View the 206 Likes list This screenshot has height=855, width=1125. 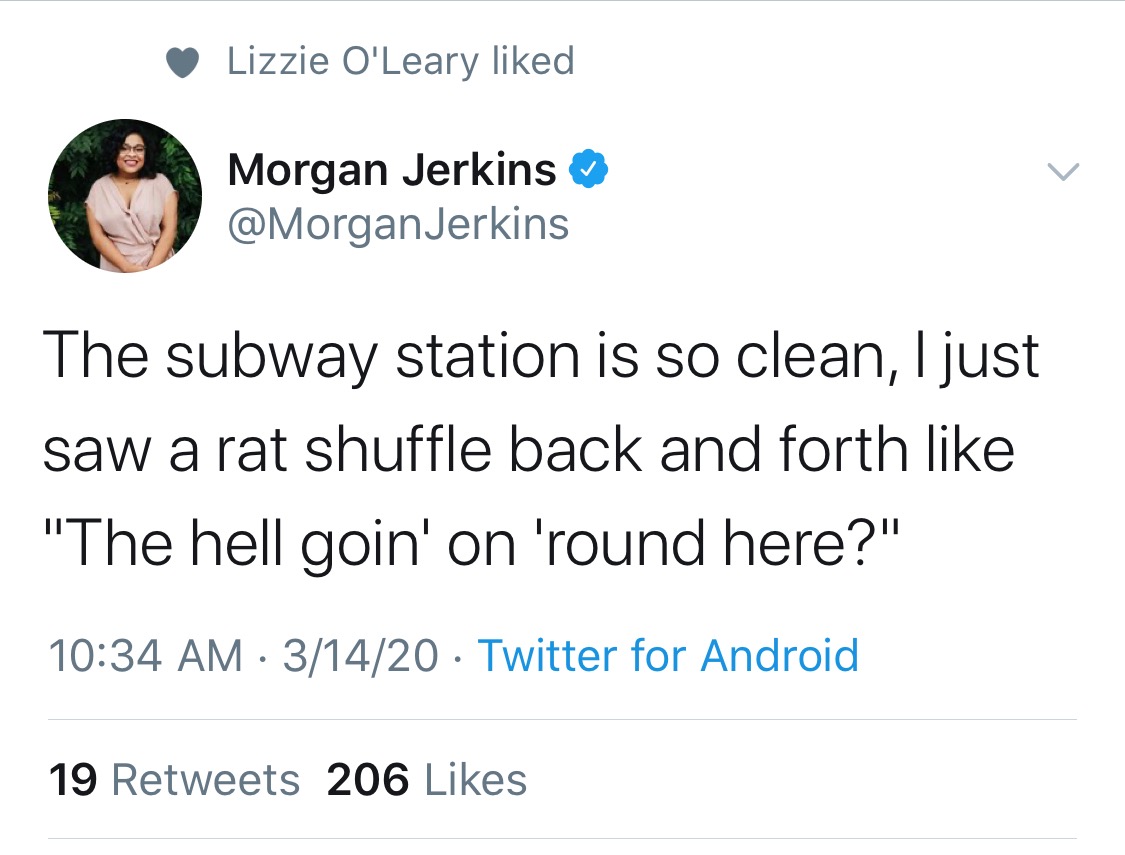427,780
